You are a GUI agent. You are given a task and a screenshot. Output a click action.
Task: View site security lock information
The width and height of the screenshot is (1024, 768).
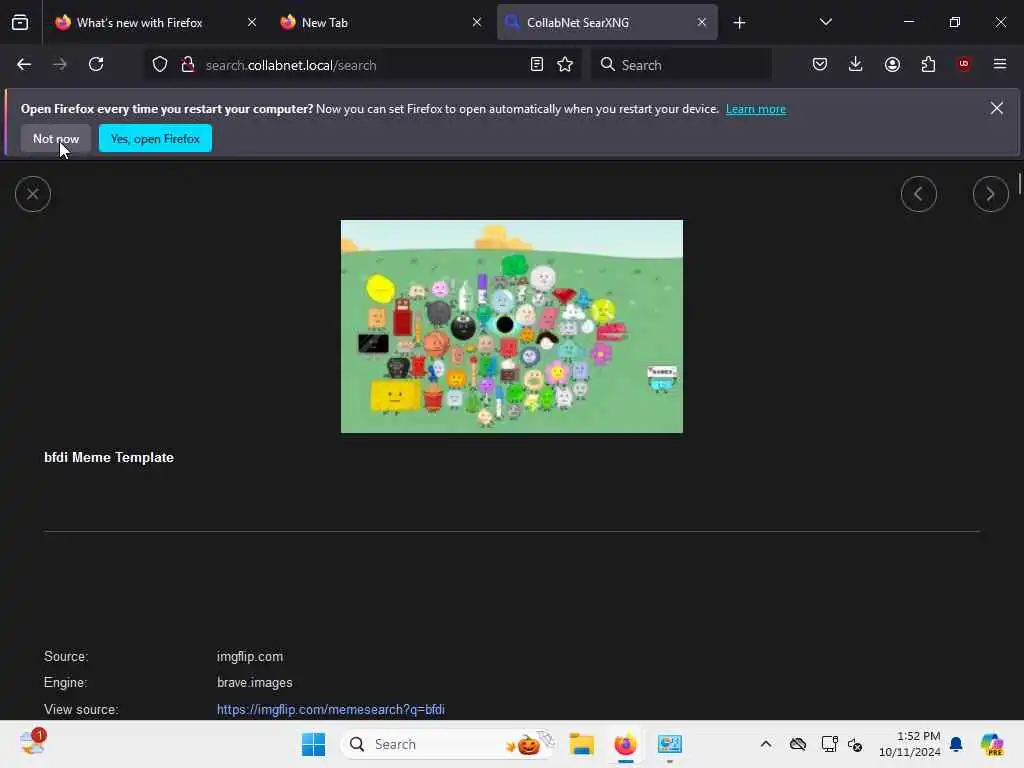(188, 65)
